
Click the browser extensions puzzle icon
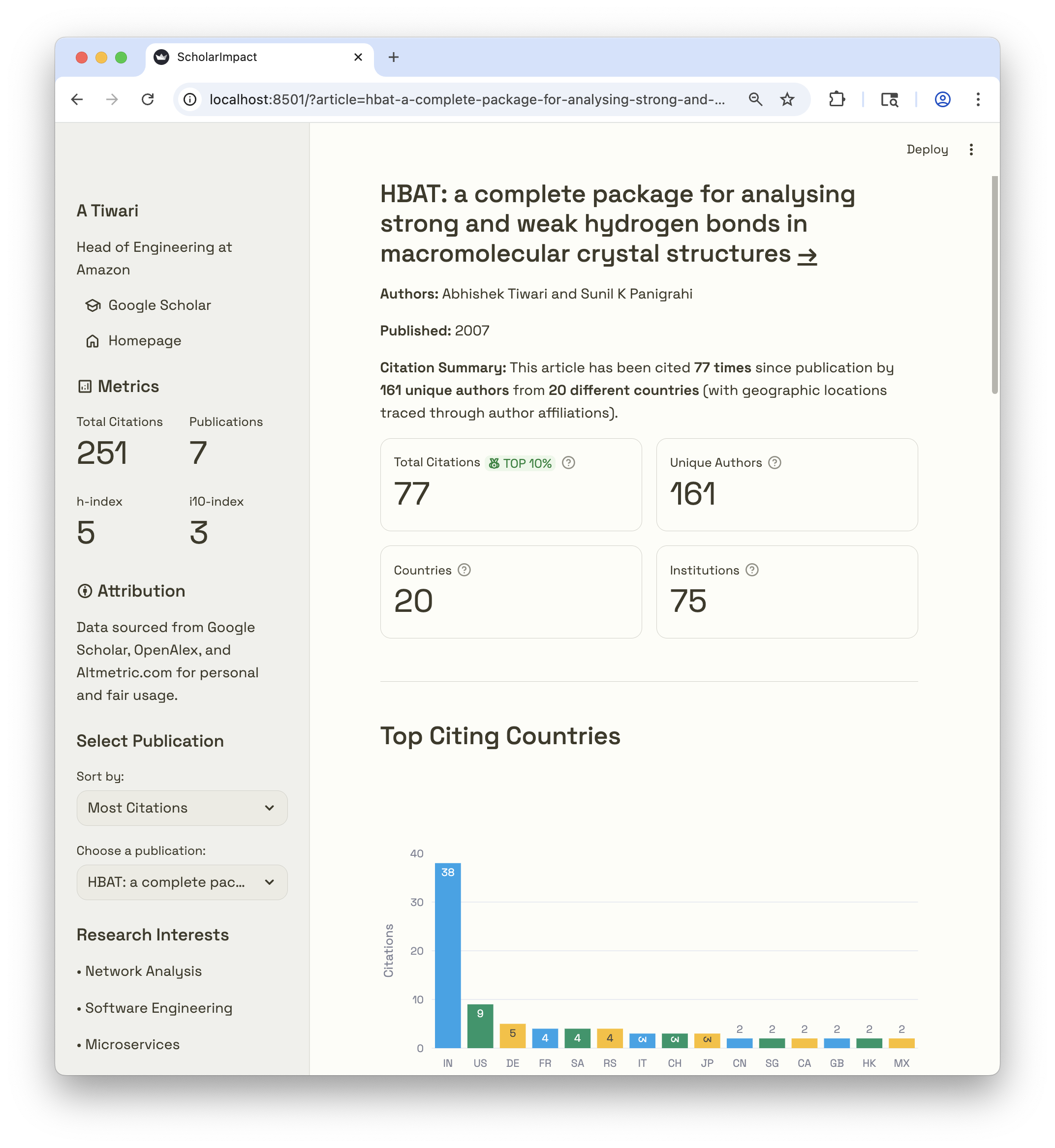837,99
